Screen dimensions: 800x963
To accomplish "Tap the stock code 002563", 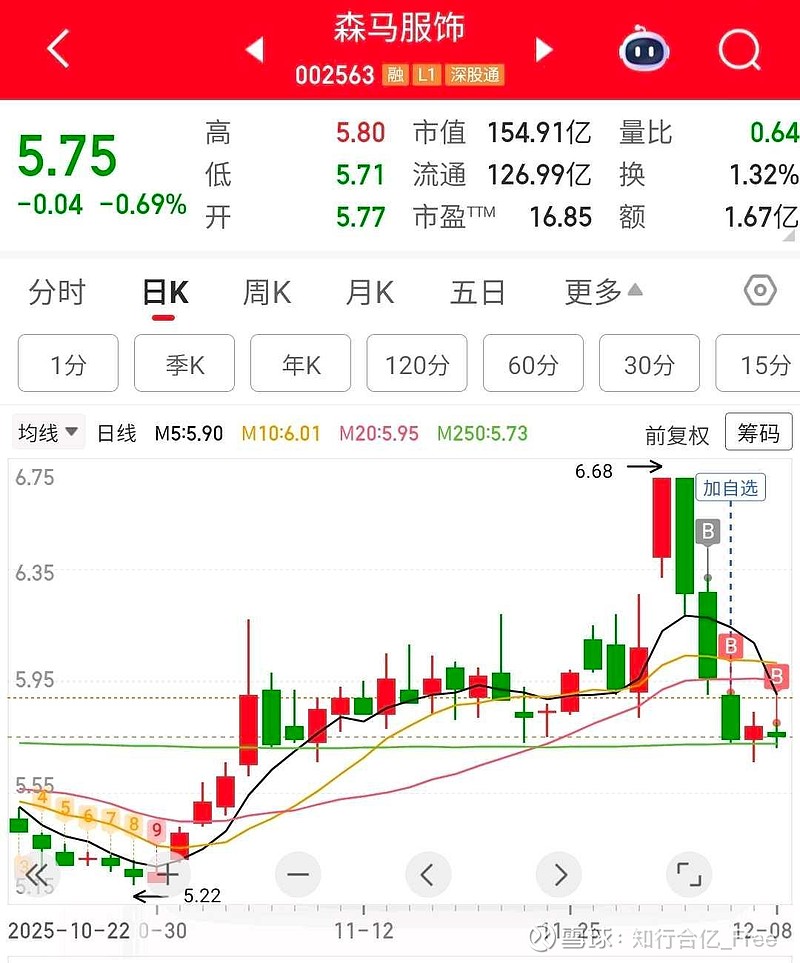I will point(335,75).
